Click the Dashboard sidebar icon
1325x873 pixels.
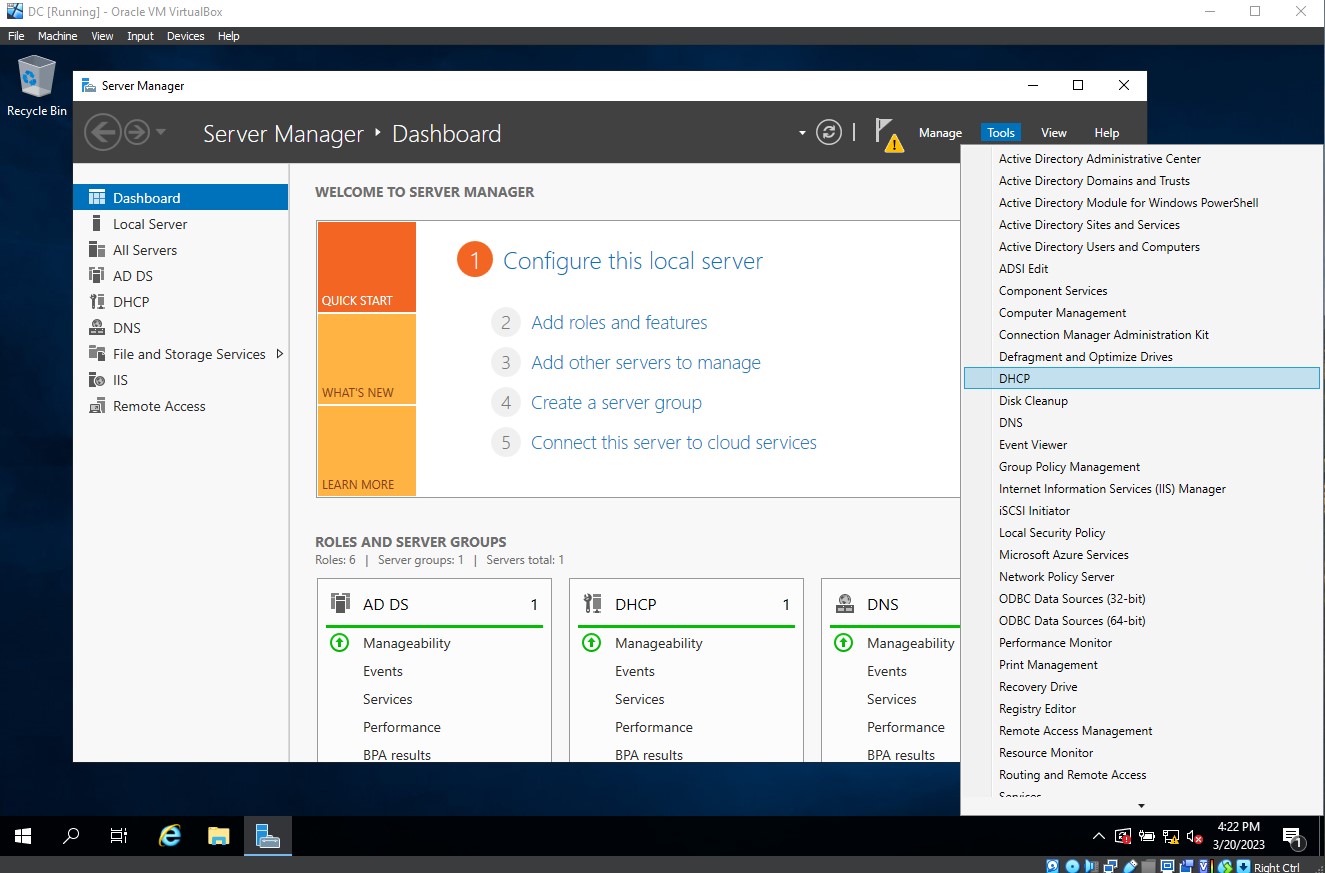(97, 198)
